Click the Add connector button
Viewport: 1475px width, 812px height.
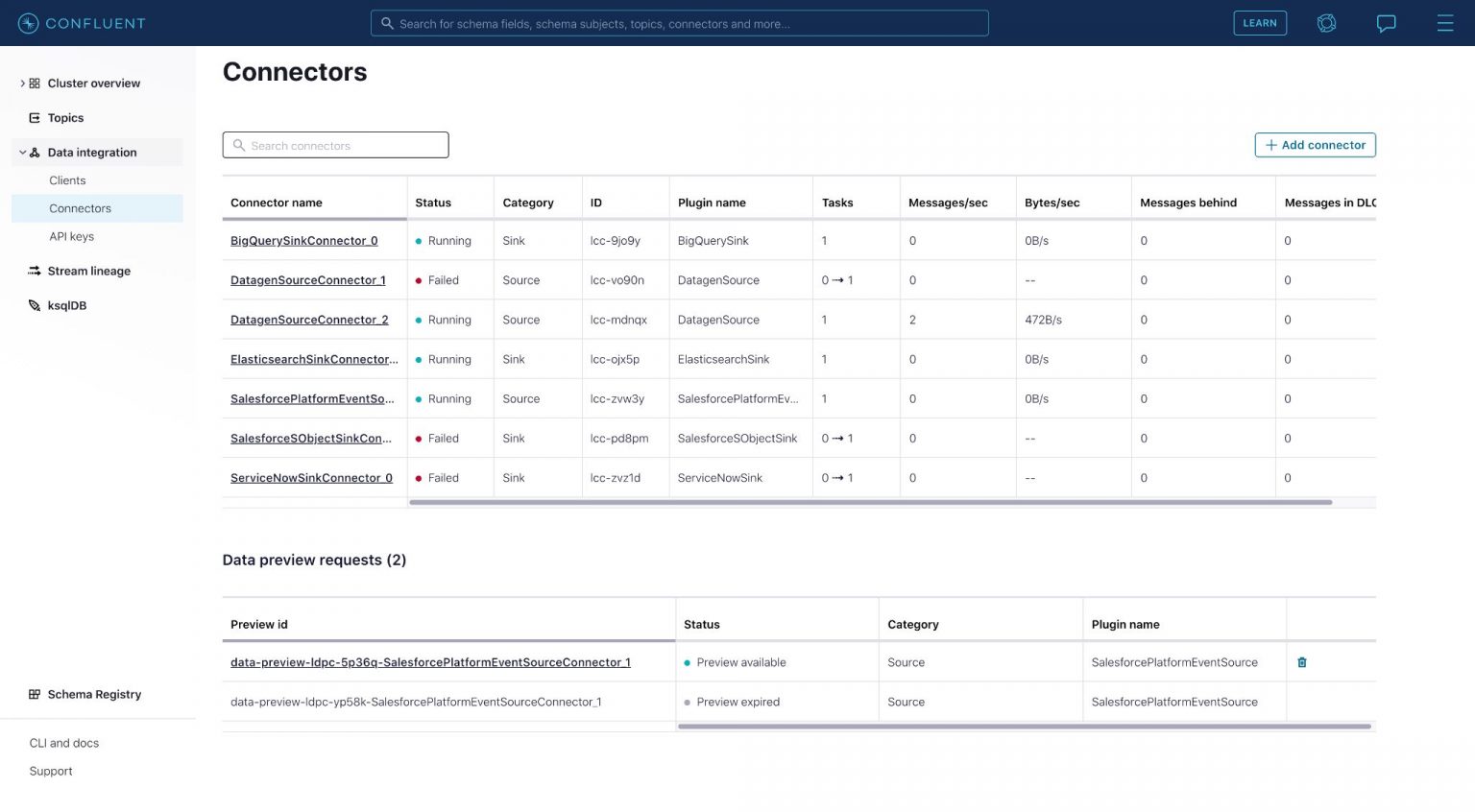1315,145
